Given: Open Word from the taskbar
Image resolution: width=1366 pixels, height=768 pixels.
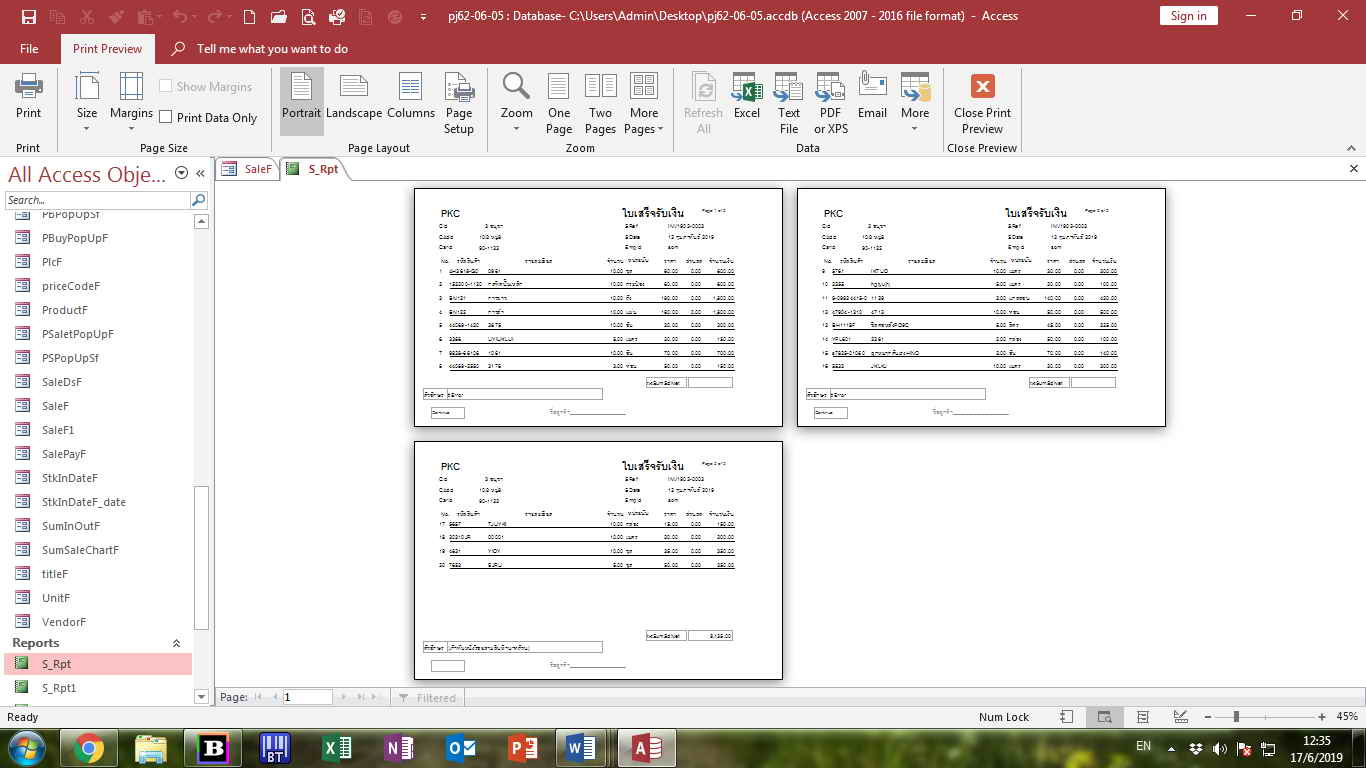Looking at the screenshot, I should coord(582,748).
